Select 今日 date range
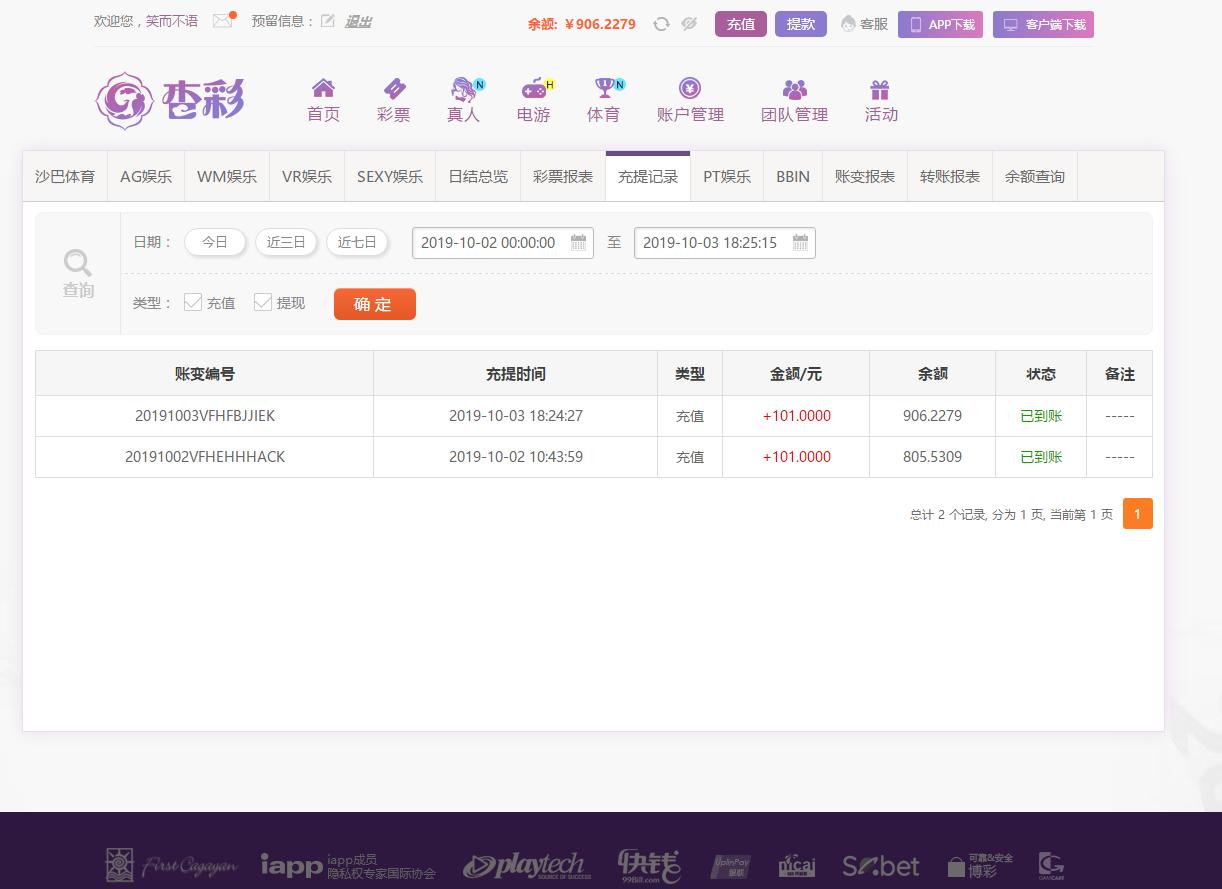The width and height of the screenshot is (1222, 889). 215,242
